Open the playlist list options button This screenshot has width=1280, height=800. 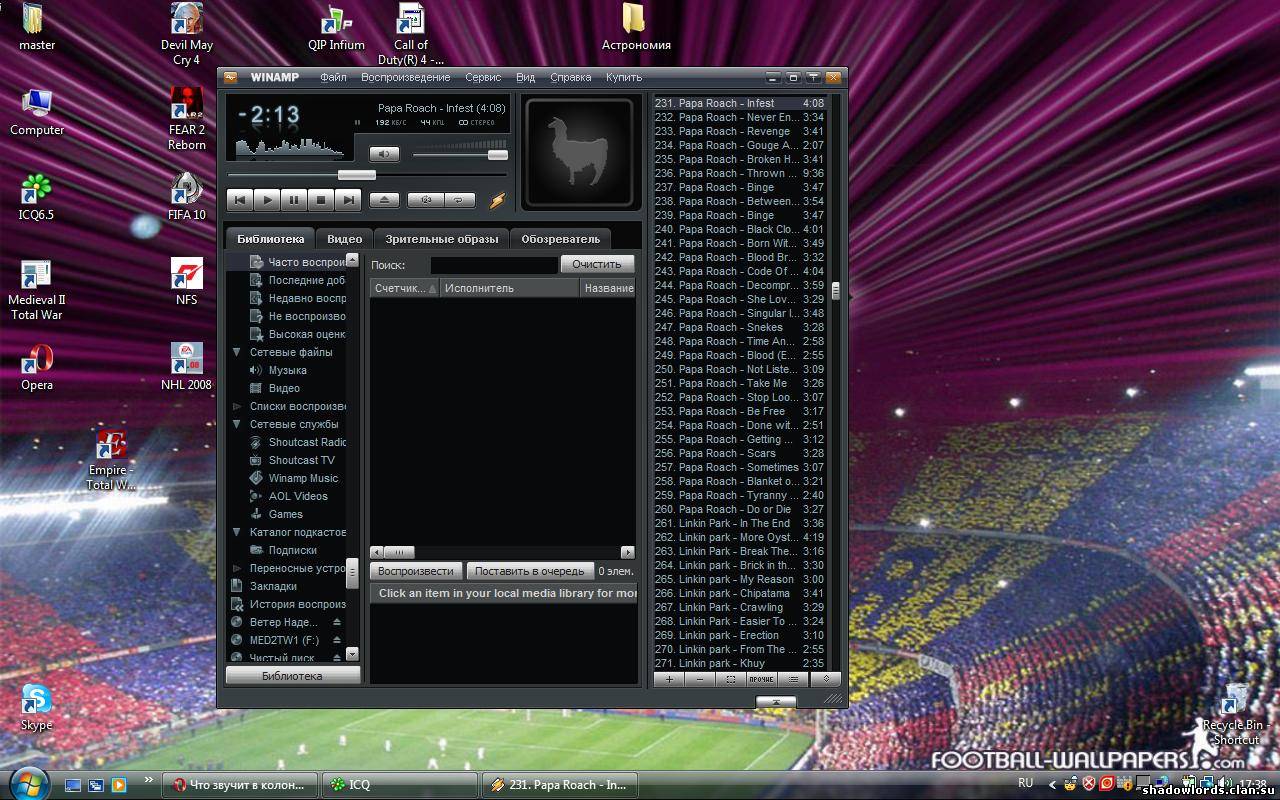pos(793,679)
